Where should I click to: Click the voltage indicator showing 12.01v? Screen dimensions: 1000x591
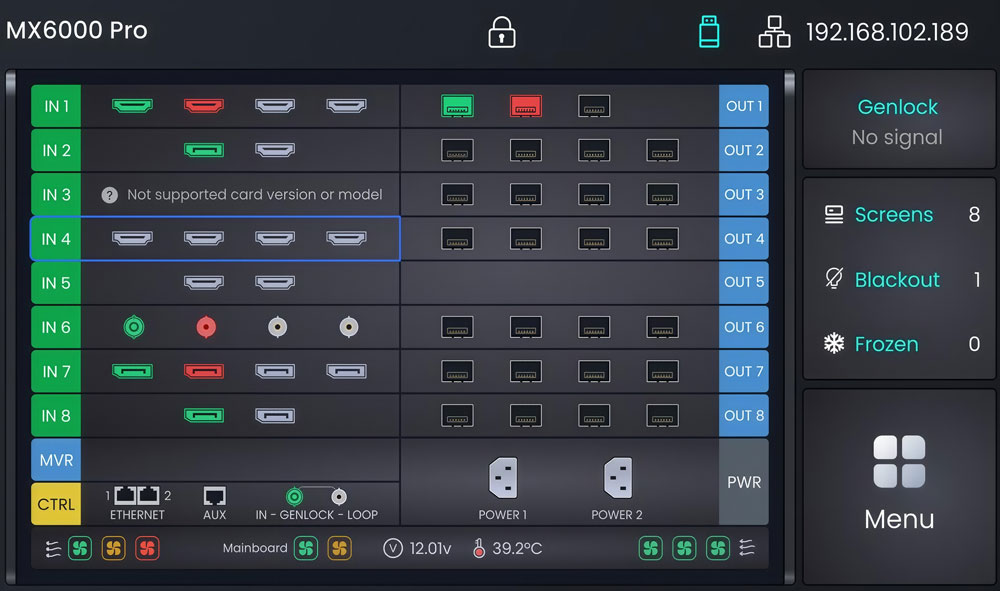(395, 548)
